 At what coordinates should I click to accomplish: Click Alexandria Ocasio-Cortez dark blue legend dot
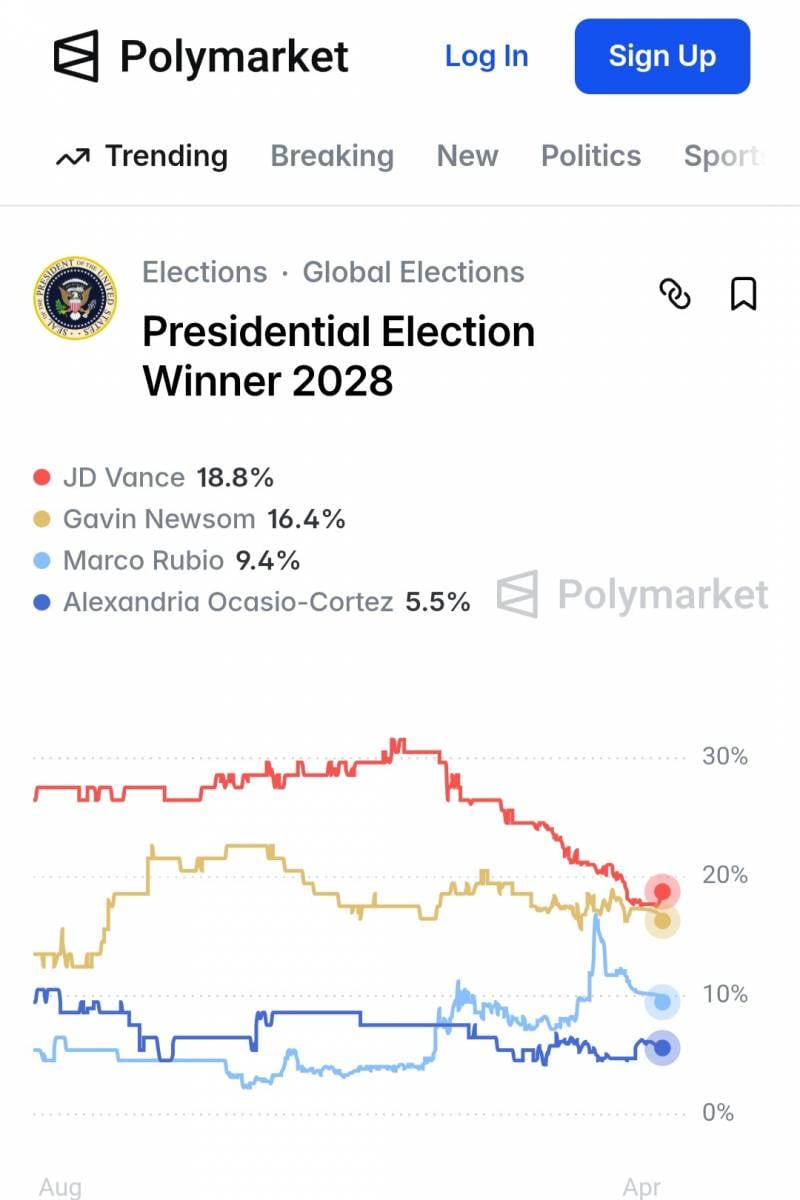coord(42,602)
